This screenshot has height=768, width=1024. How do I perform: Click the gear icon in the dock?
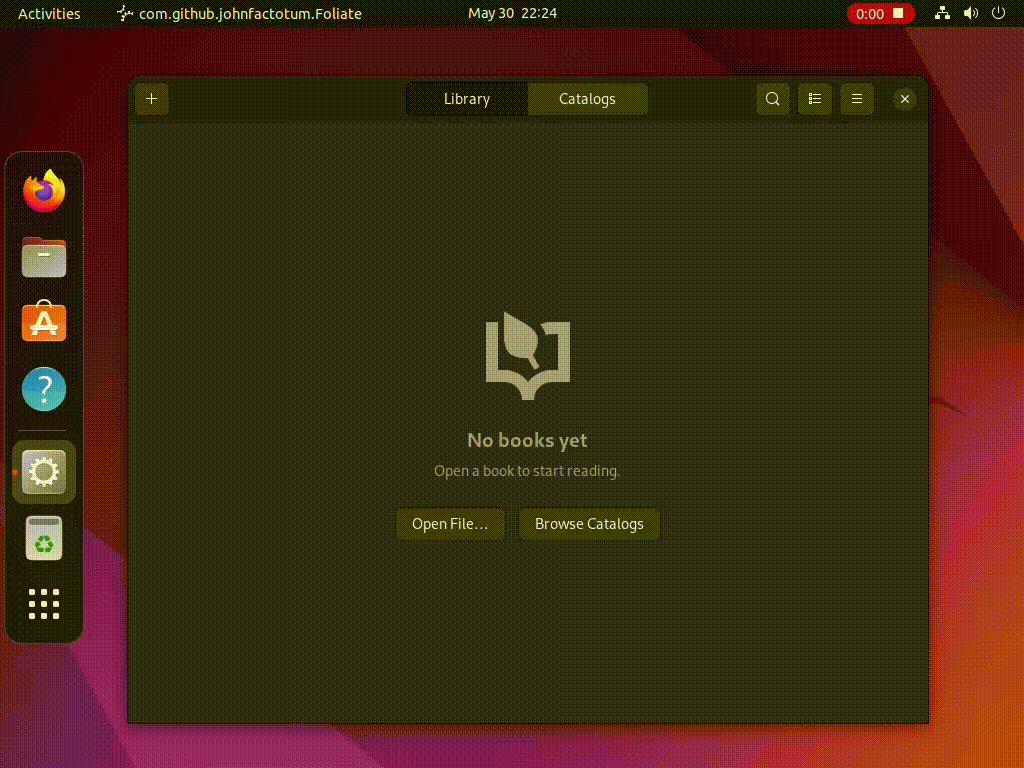click(x=44, y=471)
